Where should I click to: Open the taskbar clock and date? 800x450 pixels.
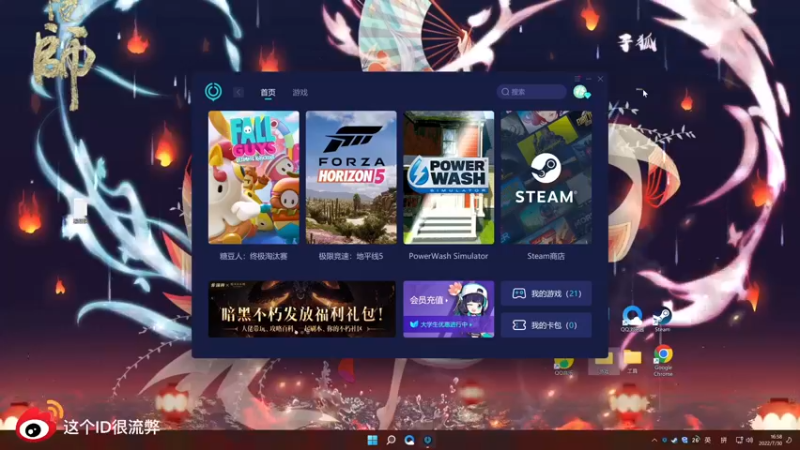(x=770, y=440)
